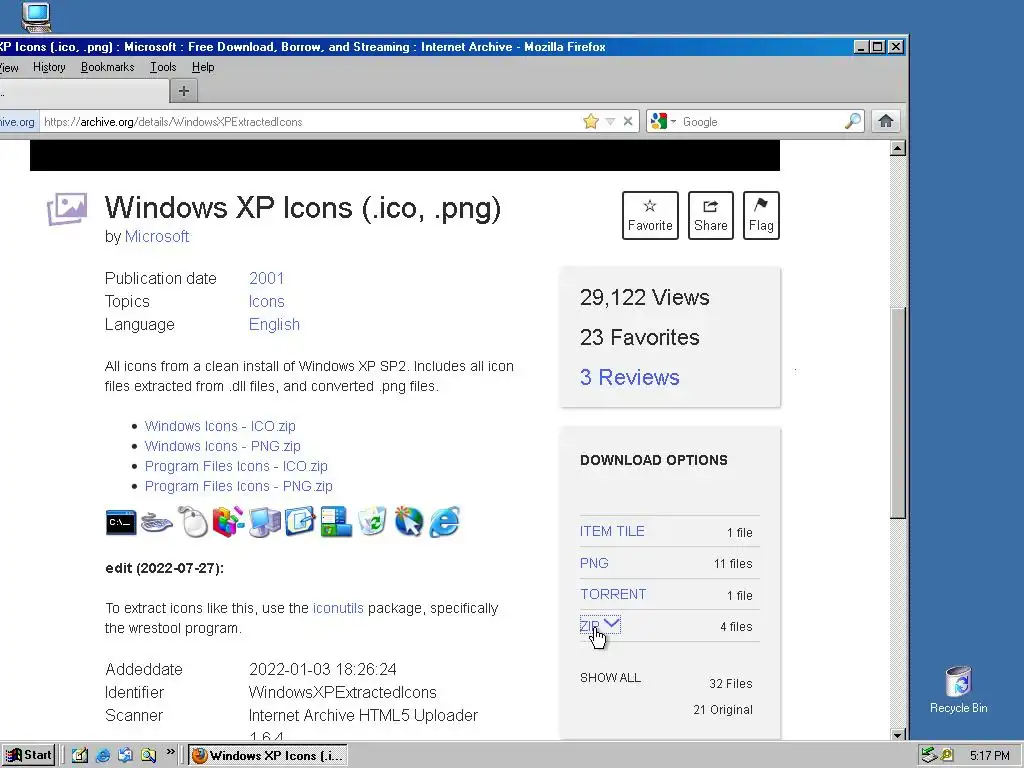Click the colorful blocks icon image
This screenshot has width=1024, height=768.
coord(228,522)
